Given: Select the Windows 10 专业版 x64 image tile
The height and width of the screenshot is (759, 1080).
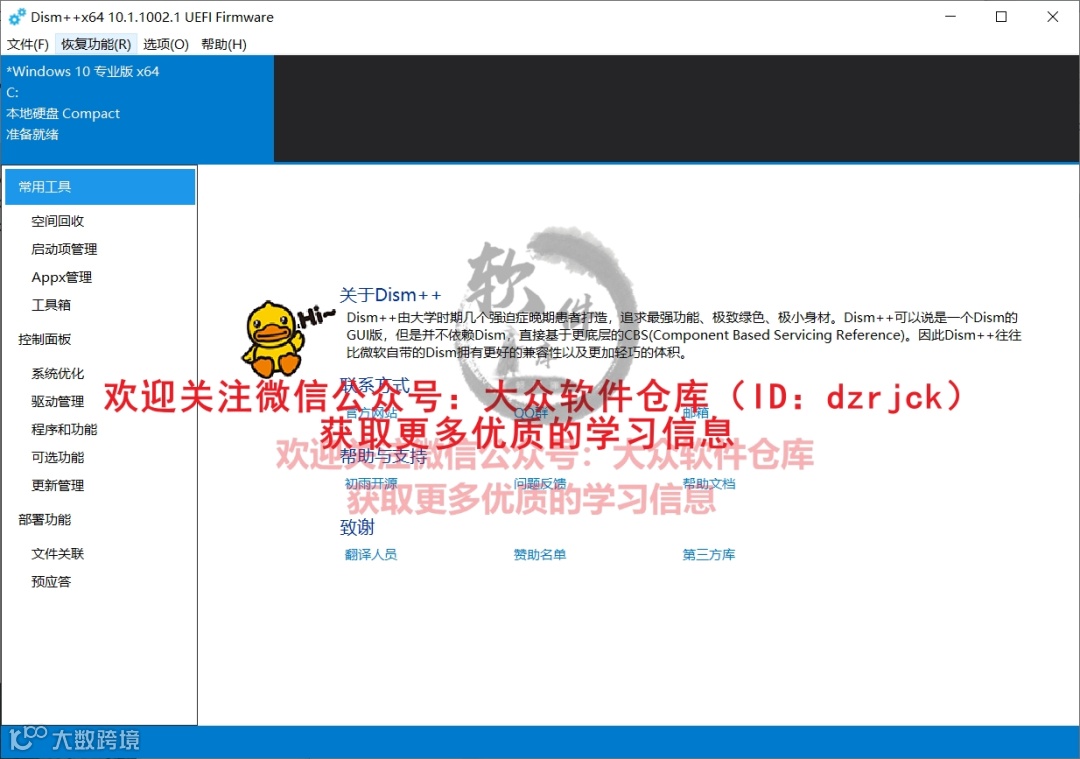Looking at the screenshot, I should [x=138, y=109].
